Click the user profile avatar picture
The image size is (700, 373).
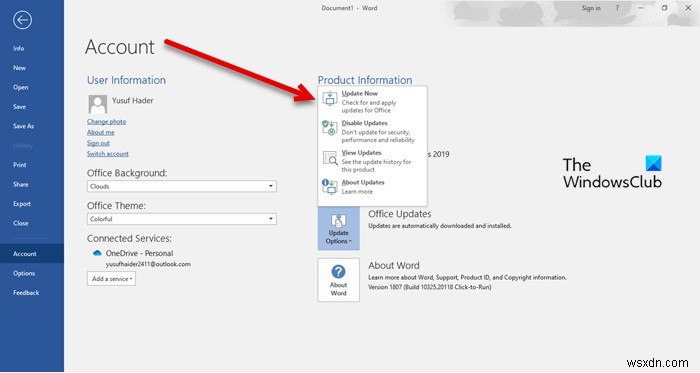pos(97,104)
